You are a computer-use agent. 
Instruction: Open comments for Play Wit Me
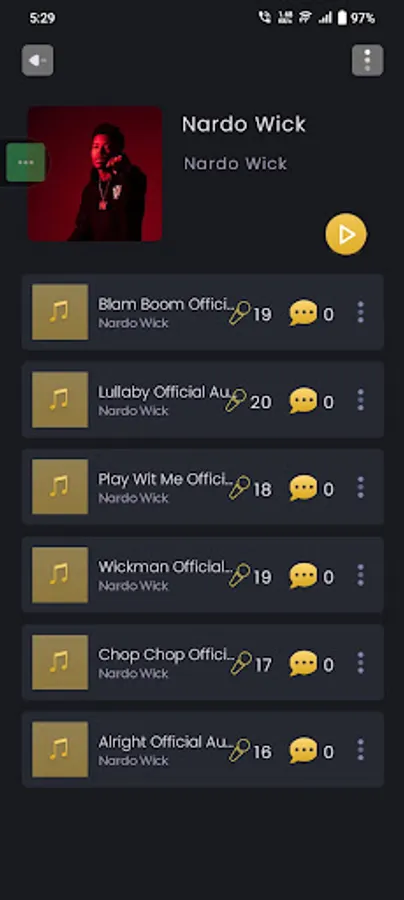tap(304, 488)
